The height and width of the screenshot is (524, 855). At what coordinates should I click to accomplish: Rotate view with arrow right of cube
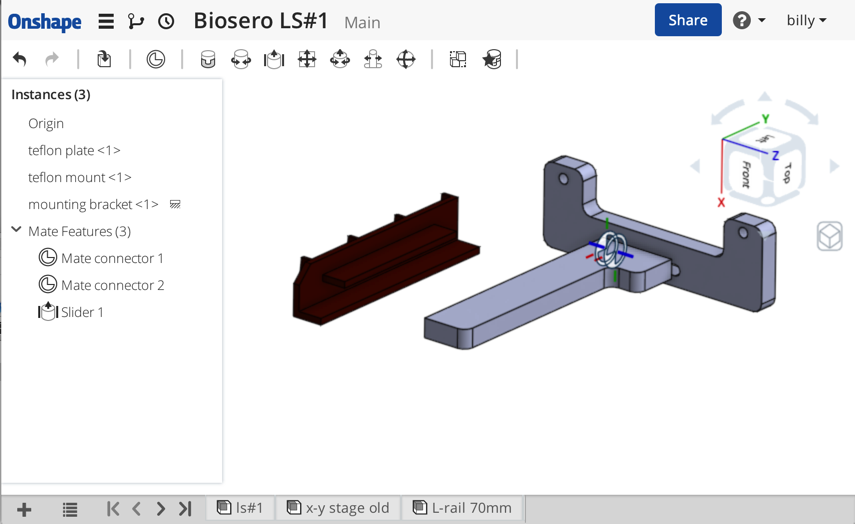pyautogui.click(x=834, y=166)
